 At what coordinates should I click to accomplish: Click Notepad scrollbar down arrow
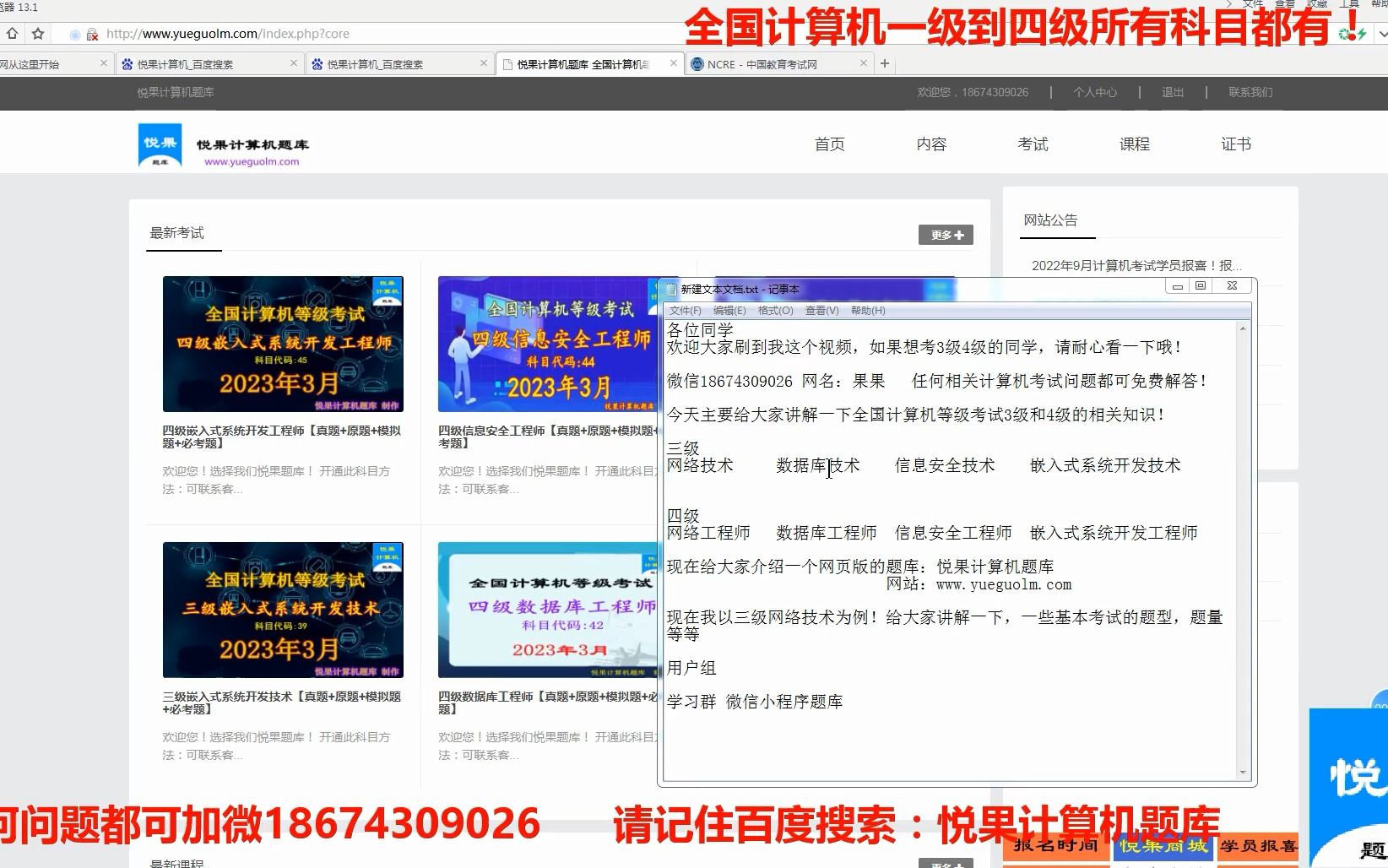(x=1242, y=772)
